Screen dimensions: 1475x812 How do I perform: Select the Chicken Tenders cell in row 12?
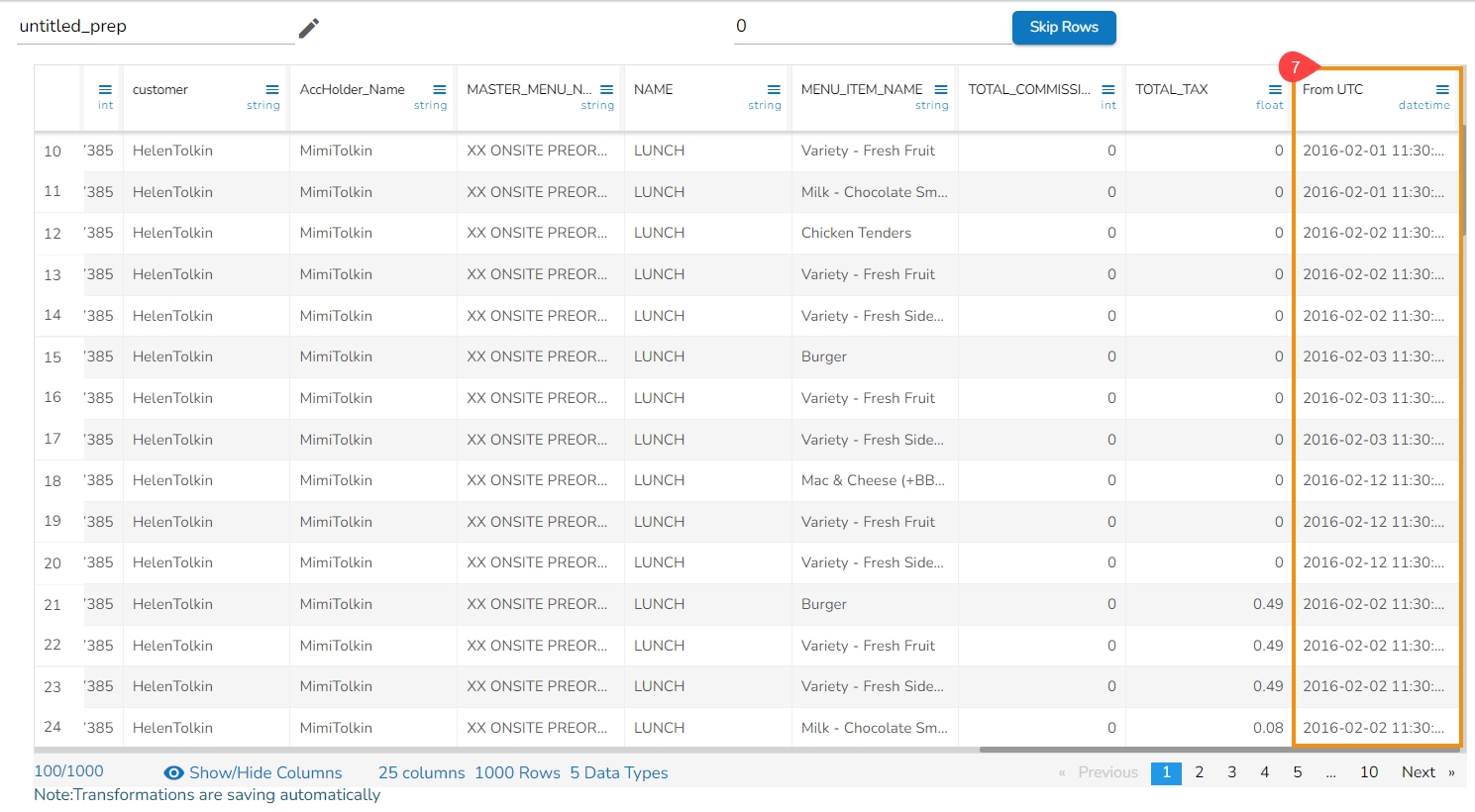(x=856, y=233)
